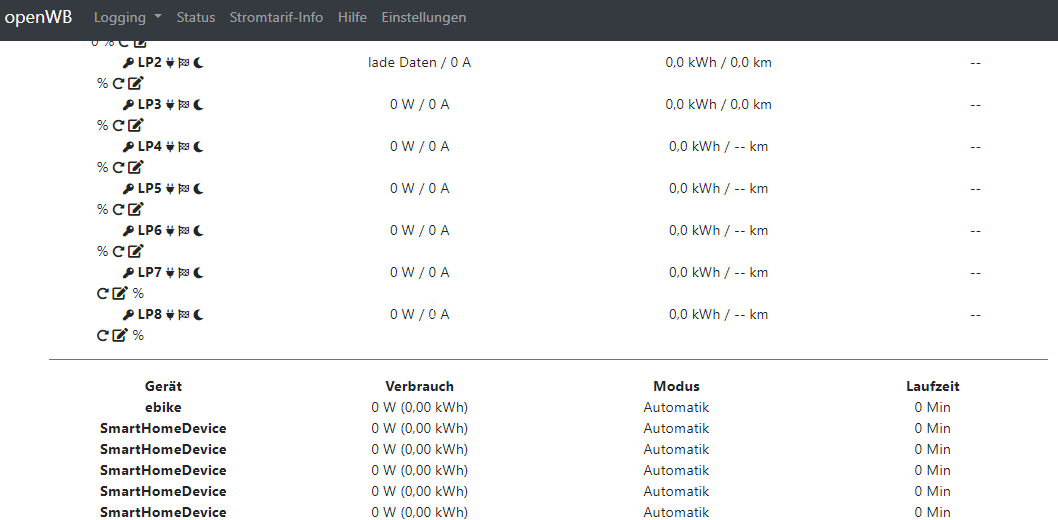Open the Status page
Image resolution: width=1058 pixels, height=520 pixels.
pos(196,18)
